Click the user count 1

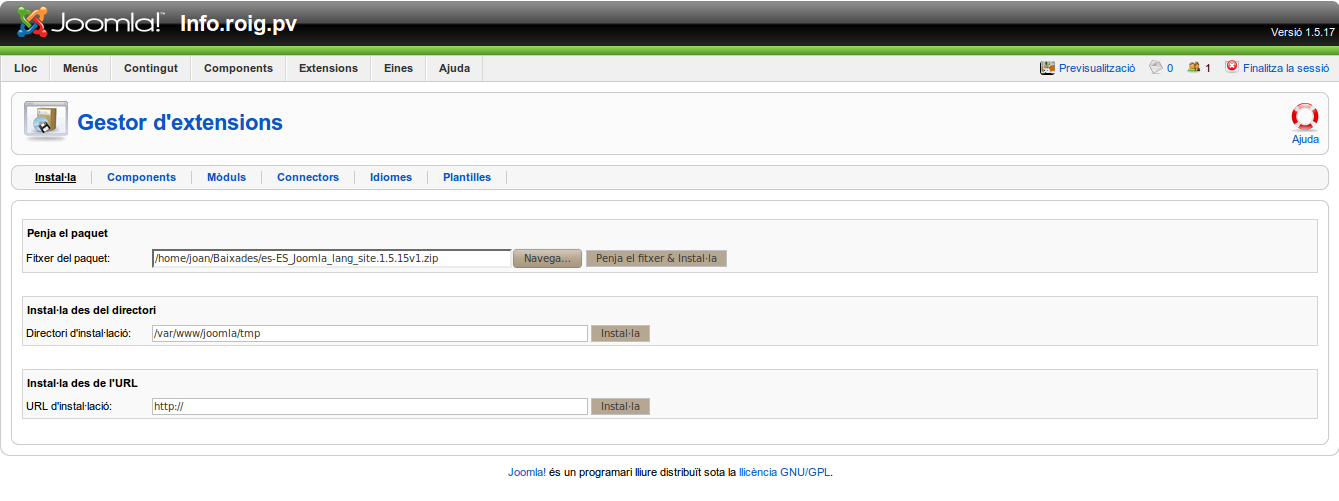[x=1207, y=68]
